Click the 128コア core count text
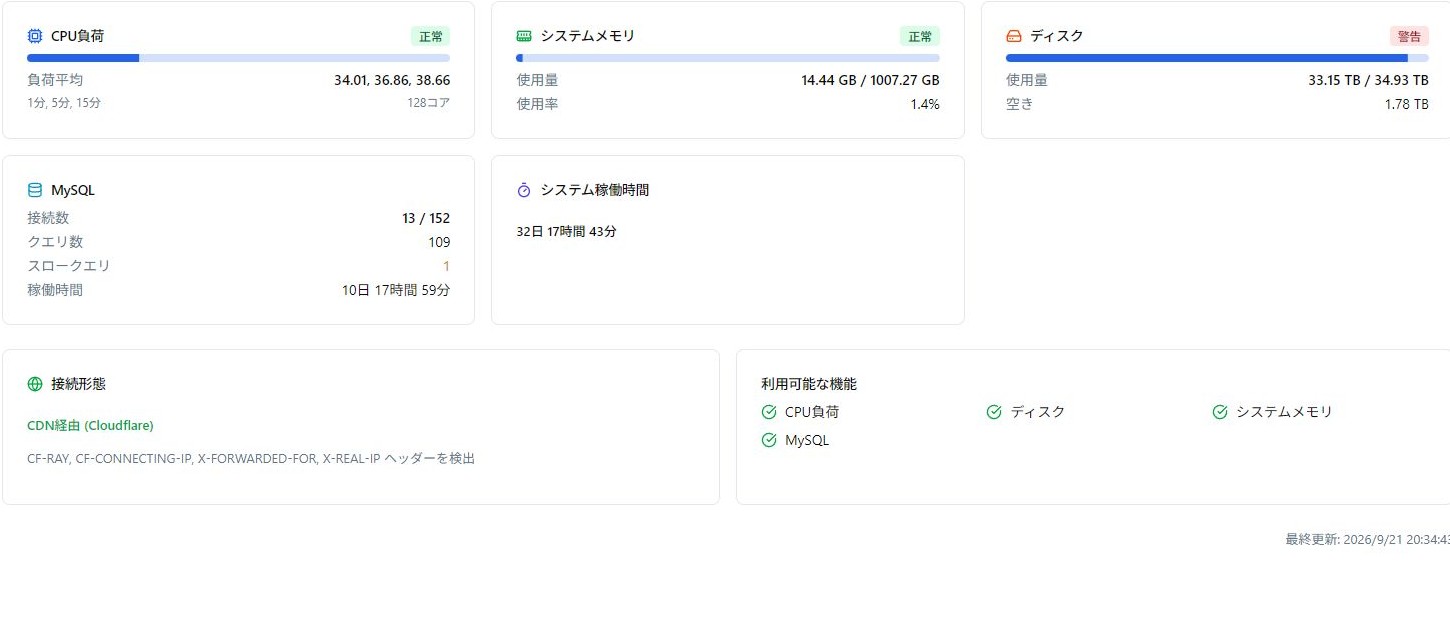Image resolution: width=1450 pixels, height=620 pixels. pos(429,103)
